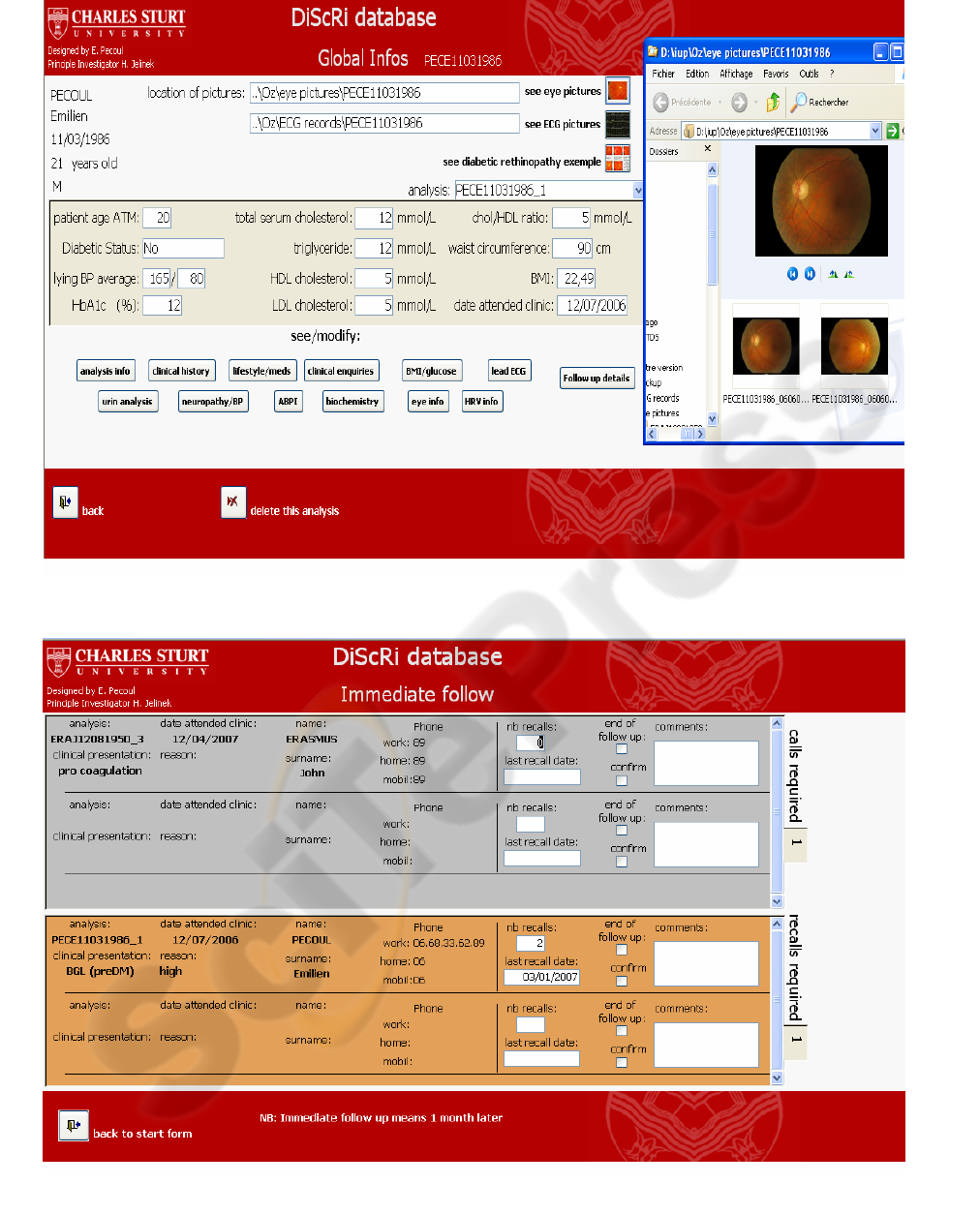Check the confirm box for ERASMUS record
Screen dimensions: 980x1214
click(x=622, y=780)
